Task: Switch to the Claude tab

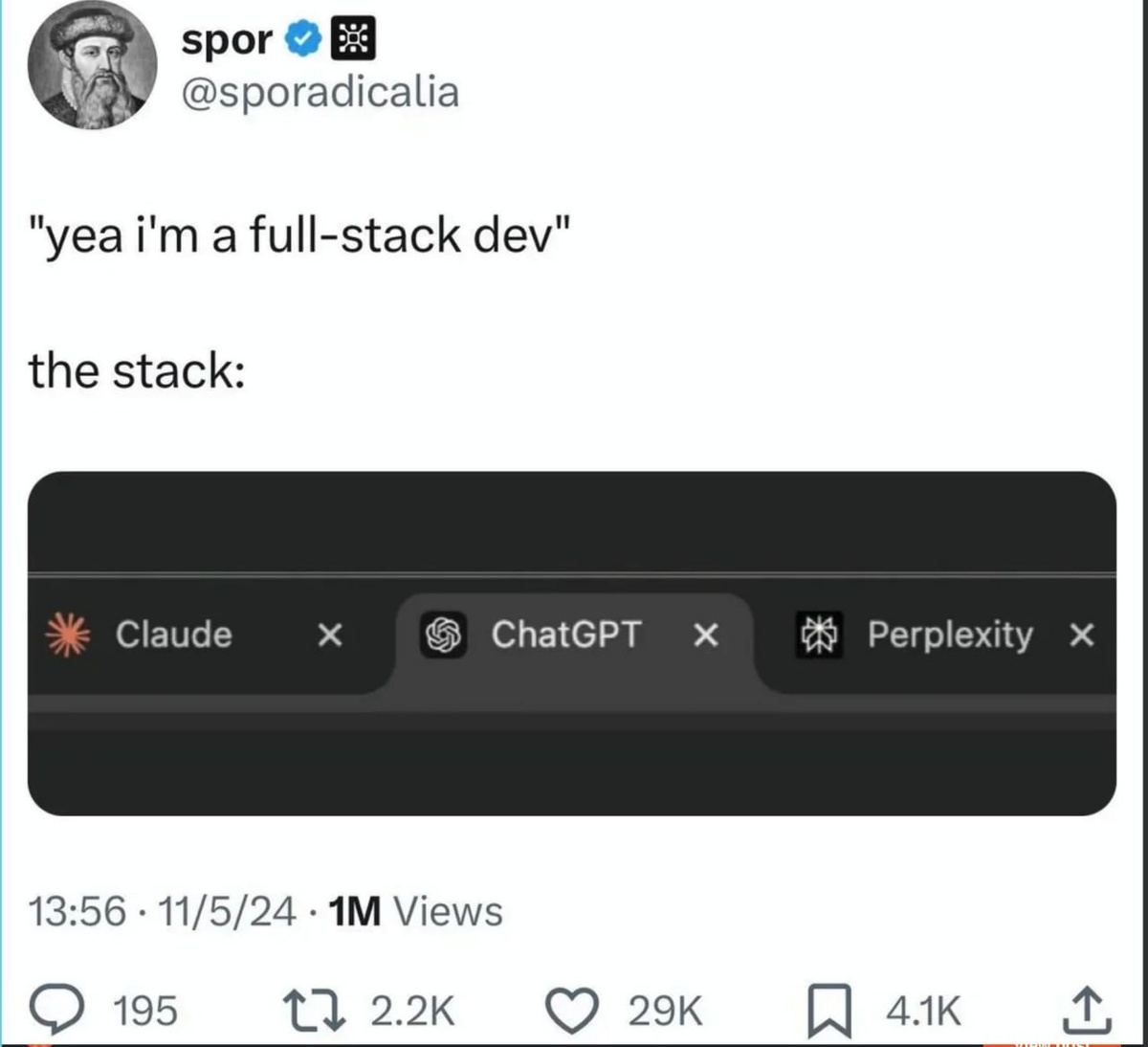Action: [174, 635]
